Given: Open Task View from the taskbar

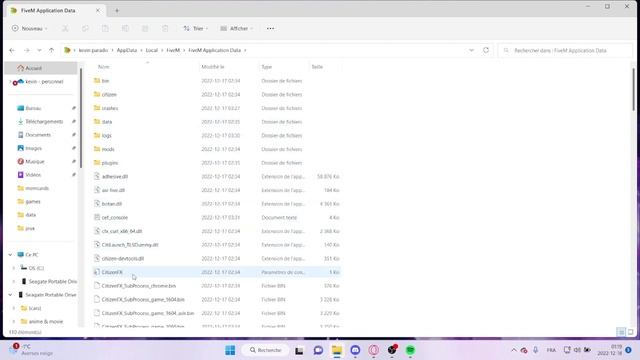Looking at the screenshot, I should 299,350.
